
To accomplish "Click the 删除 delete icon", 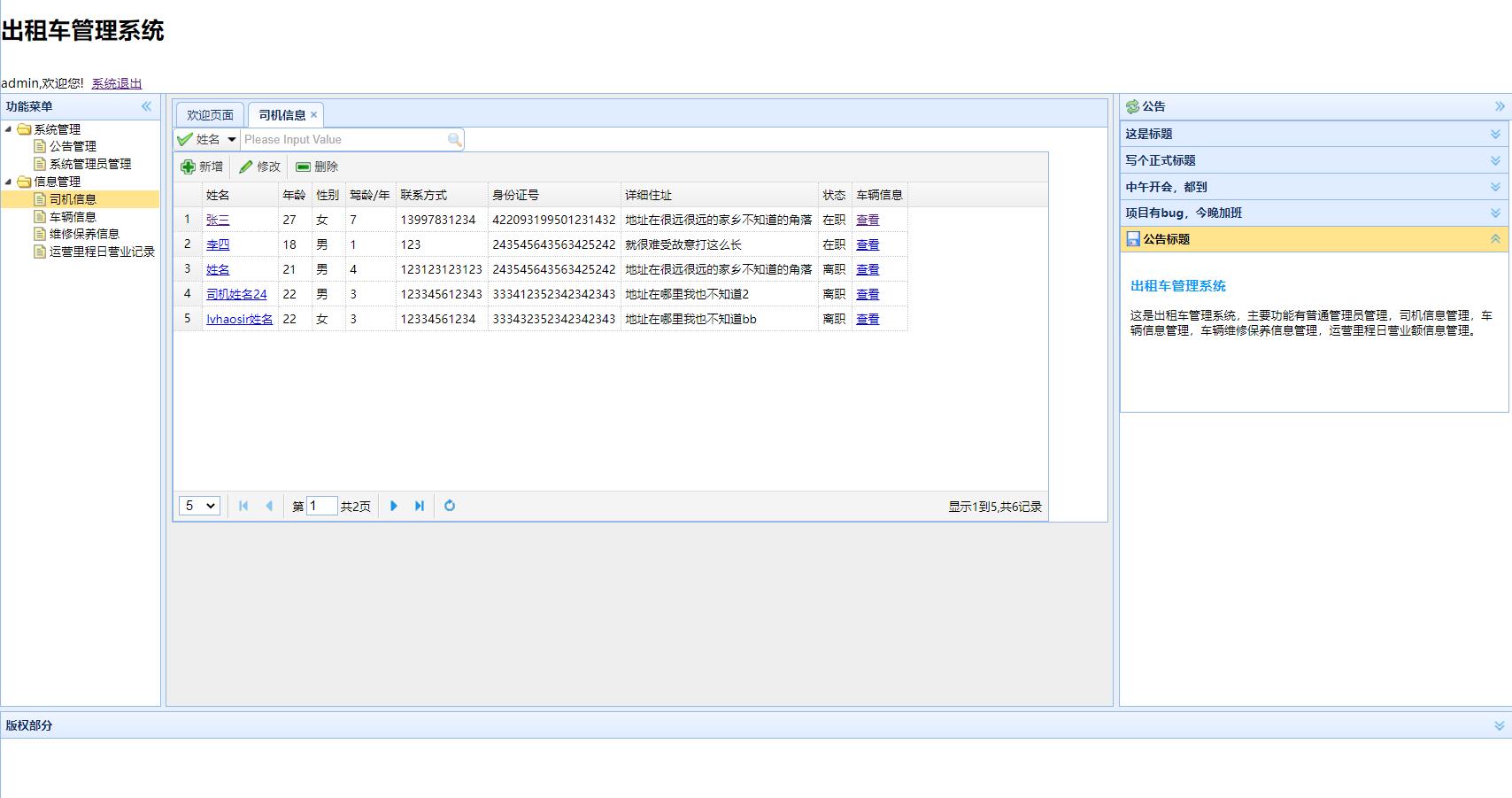I will (x=303, y=167).
